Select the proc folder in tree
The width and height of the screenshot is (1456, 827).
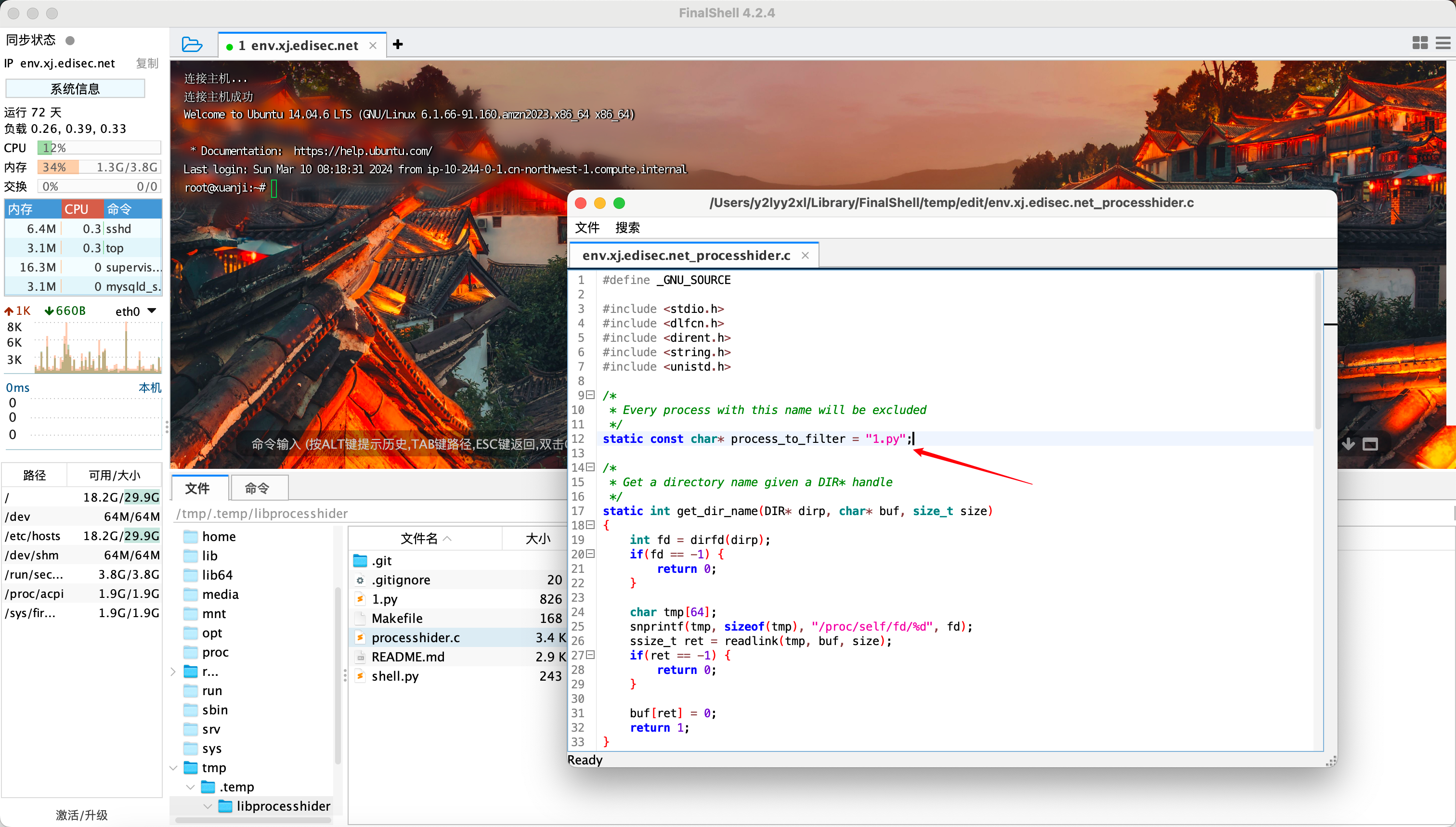click(215, 652)
